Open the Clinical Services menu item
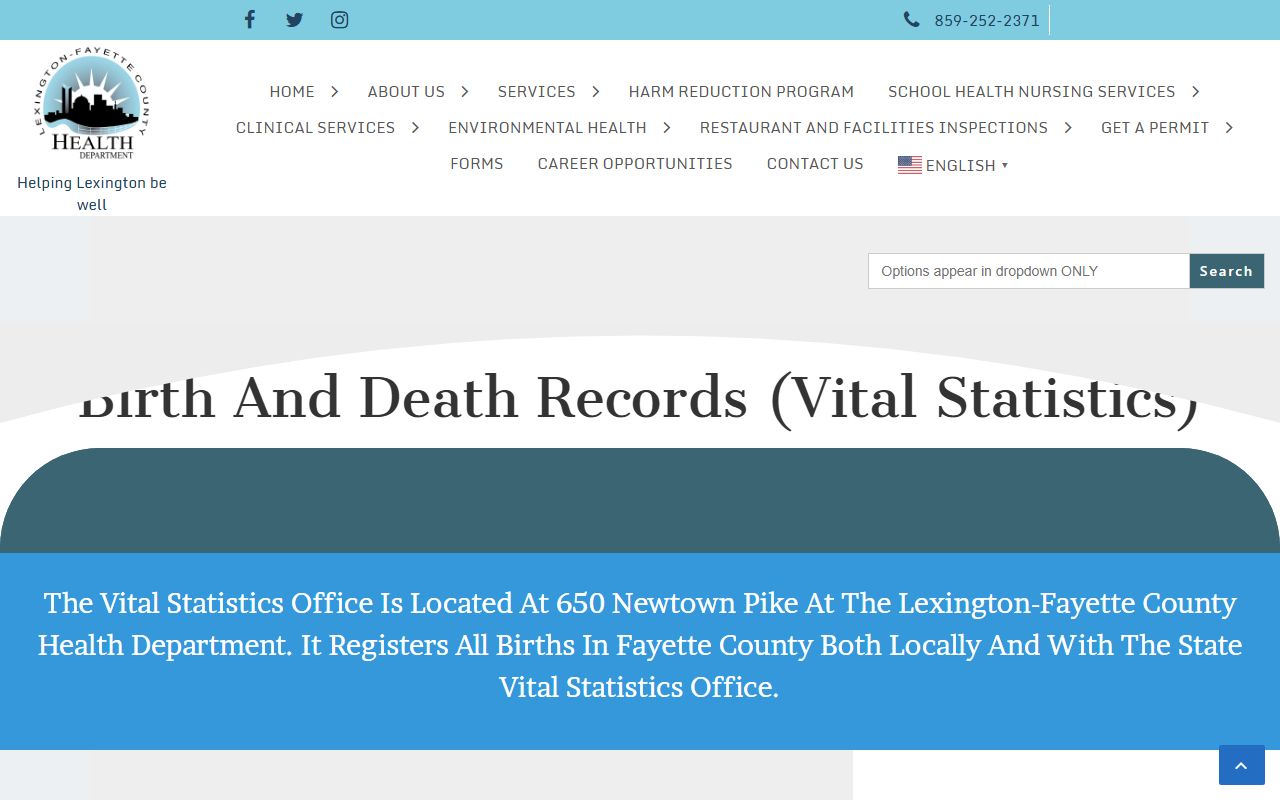Screen dimensions: 1280x800 pos(315,127)
